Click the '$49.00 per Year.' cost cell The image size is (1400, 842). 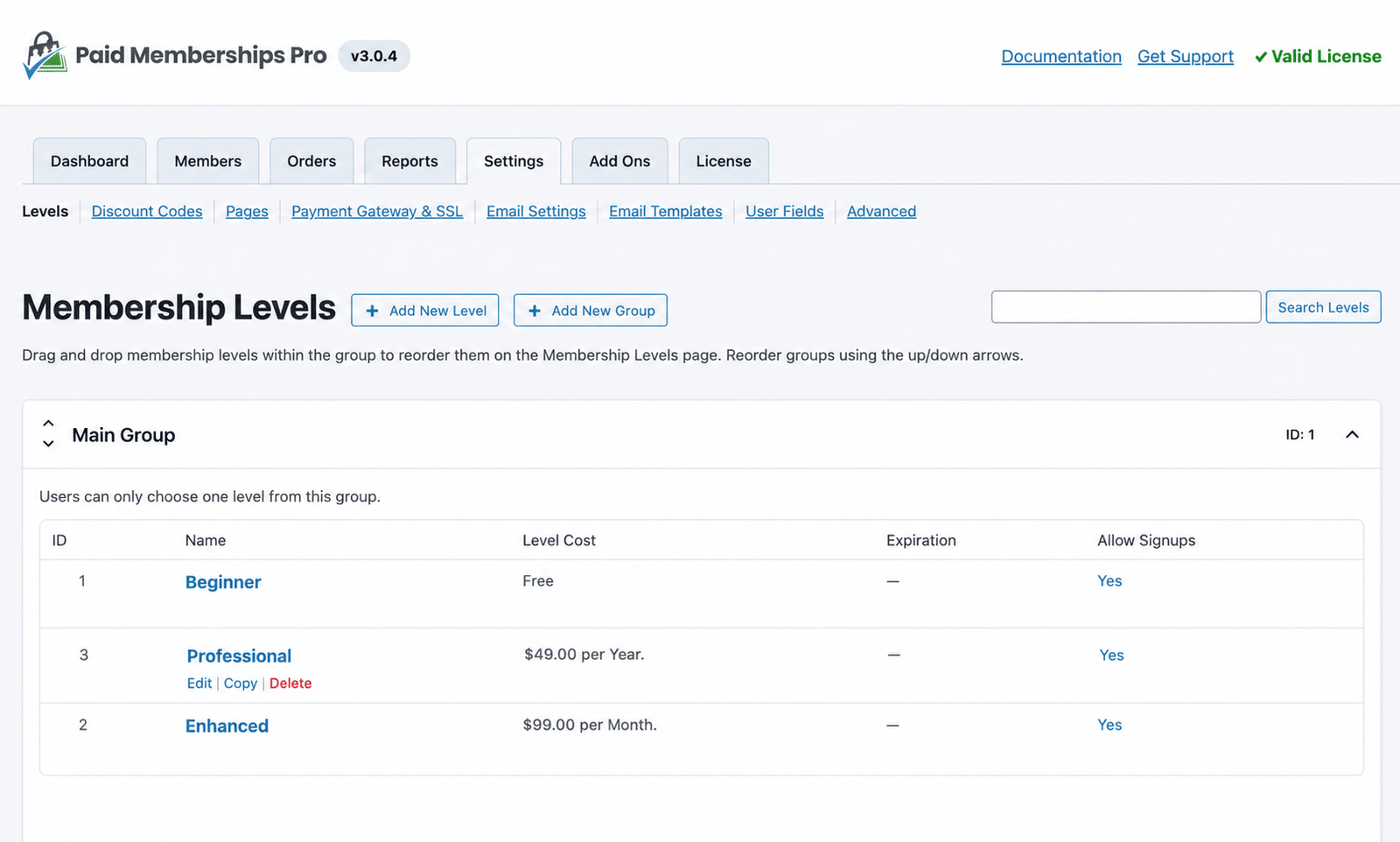[x=584, y=655]
